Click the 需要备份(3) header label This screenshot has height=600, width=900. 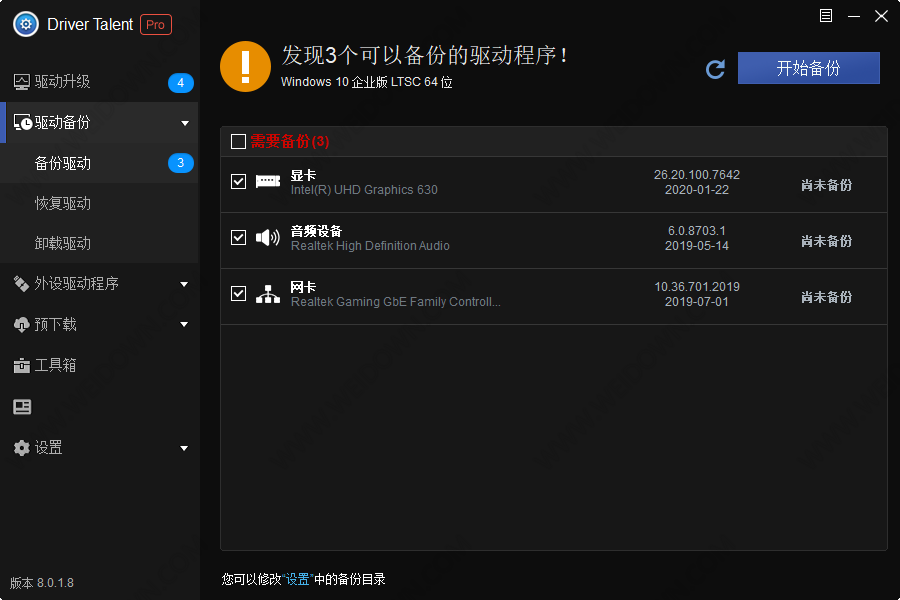point(290,141)
